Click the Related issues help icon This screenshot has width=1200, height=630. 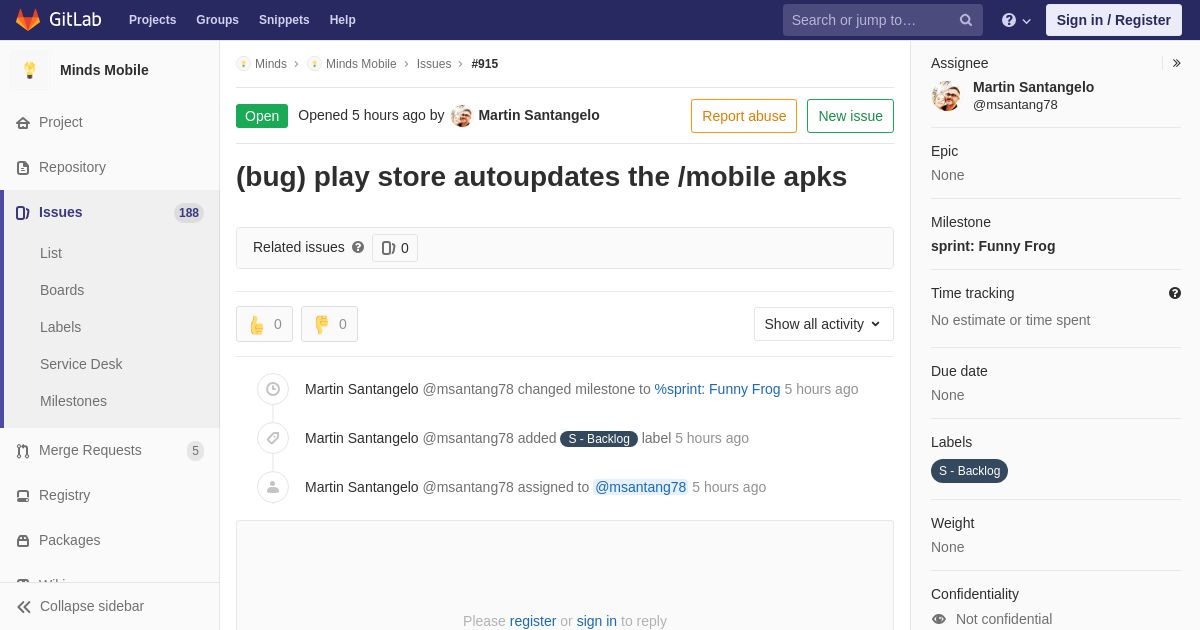tap(358, 247)
